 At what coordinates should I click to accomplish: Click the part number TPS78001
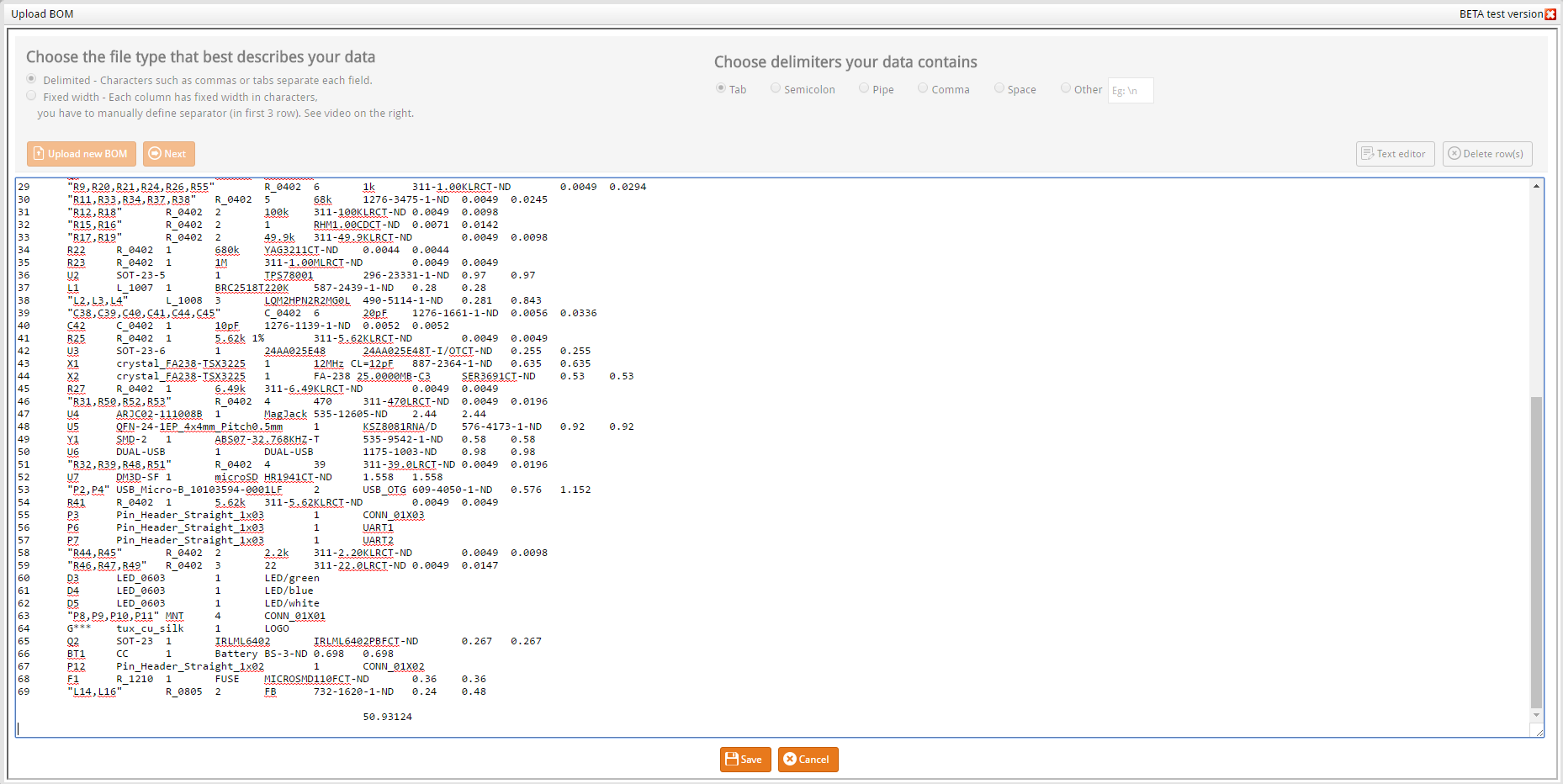(x=289, y=275)
